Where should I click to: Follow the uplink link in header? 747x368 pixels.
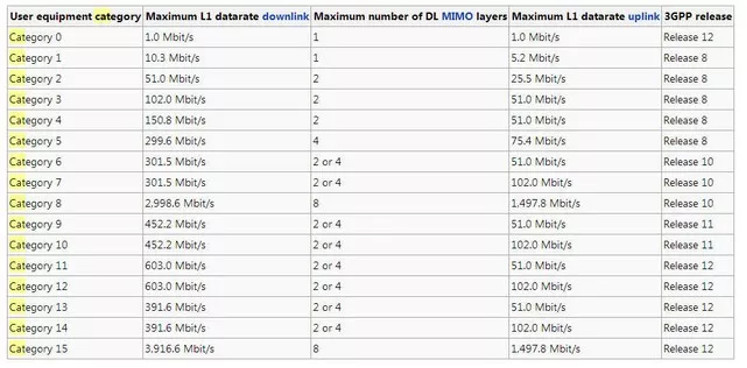[644, 17]
